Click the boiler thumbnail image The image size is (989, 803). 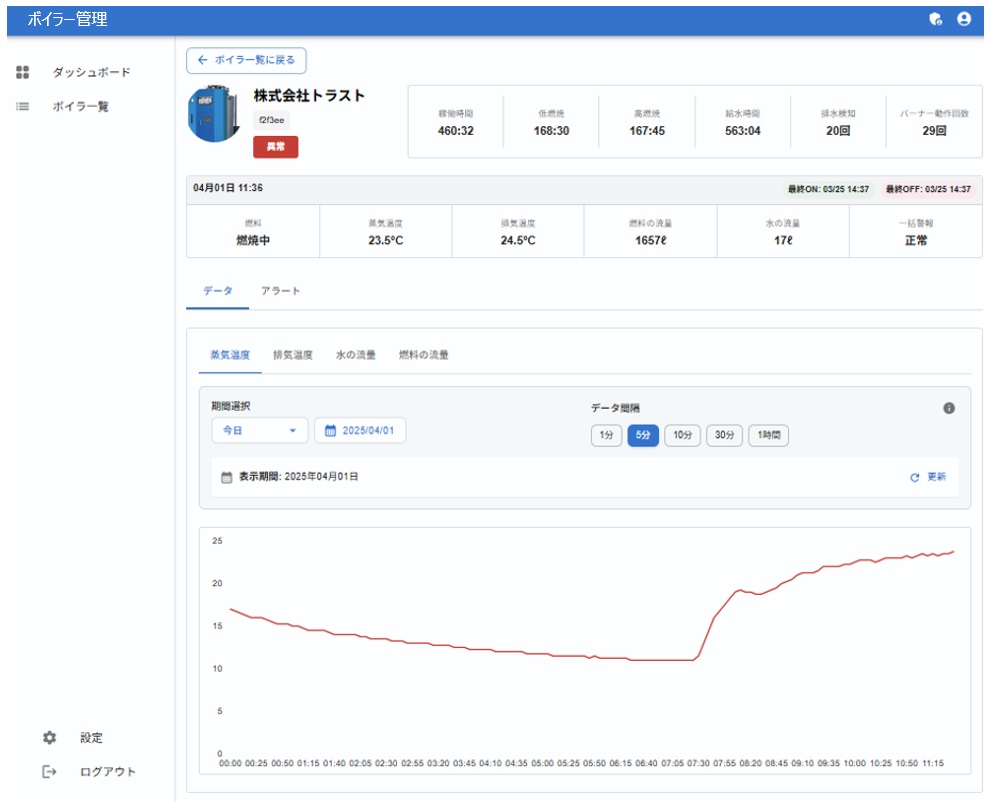212,117
